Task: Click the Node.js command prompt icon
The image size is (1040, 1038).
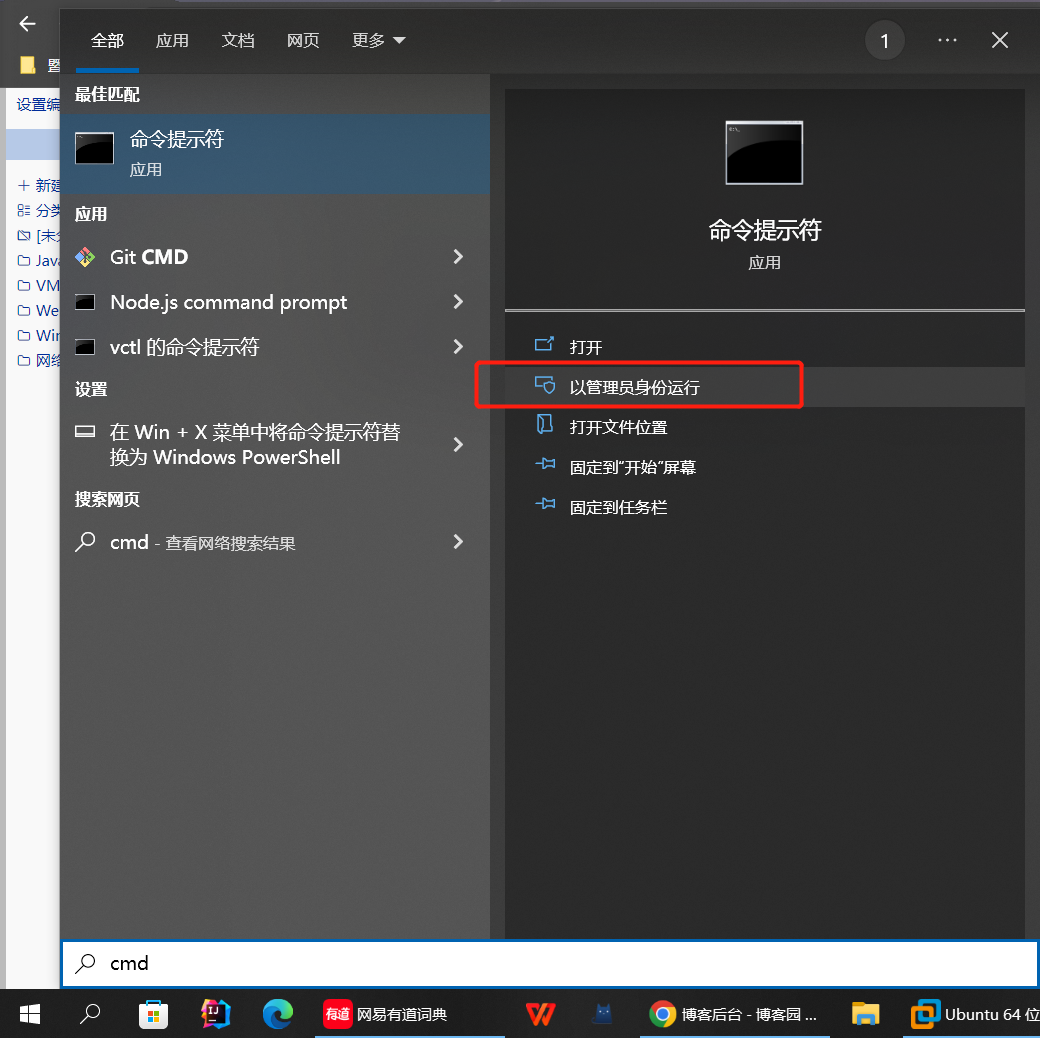Action: [x=85, y=302]
